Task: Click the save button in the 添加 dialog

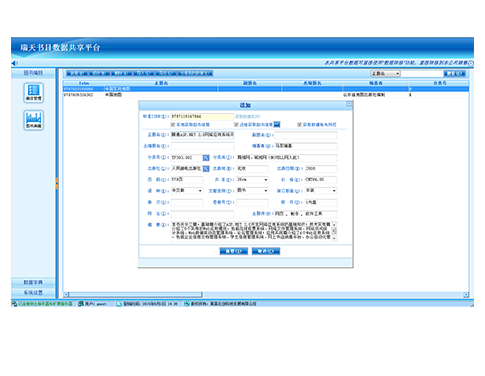Action: tap(234, 251)
